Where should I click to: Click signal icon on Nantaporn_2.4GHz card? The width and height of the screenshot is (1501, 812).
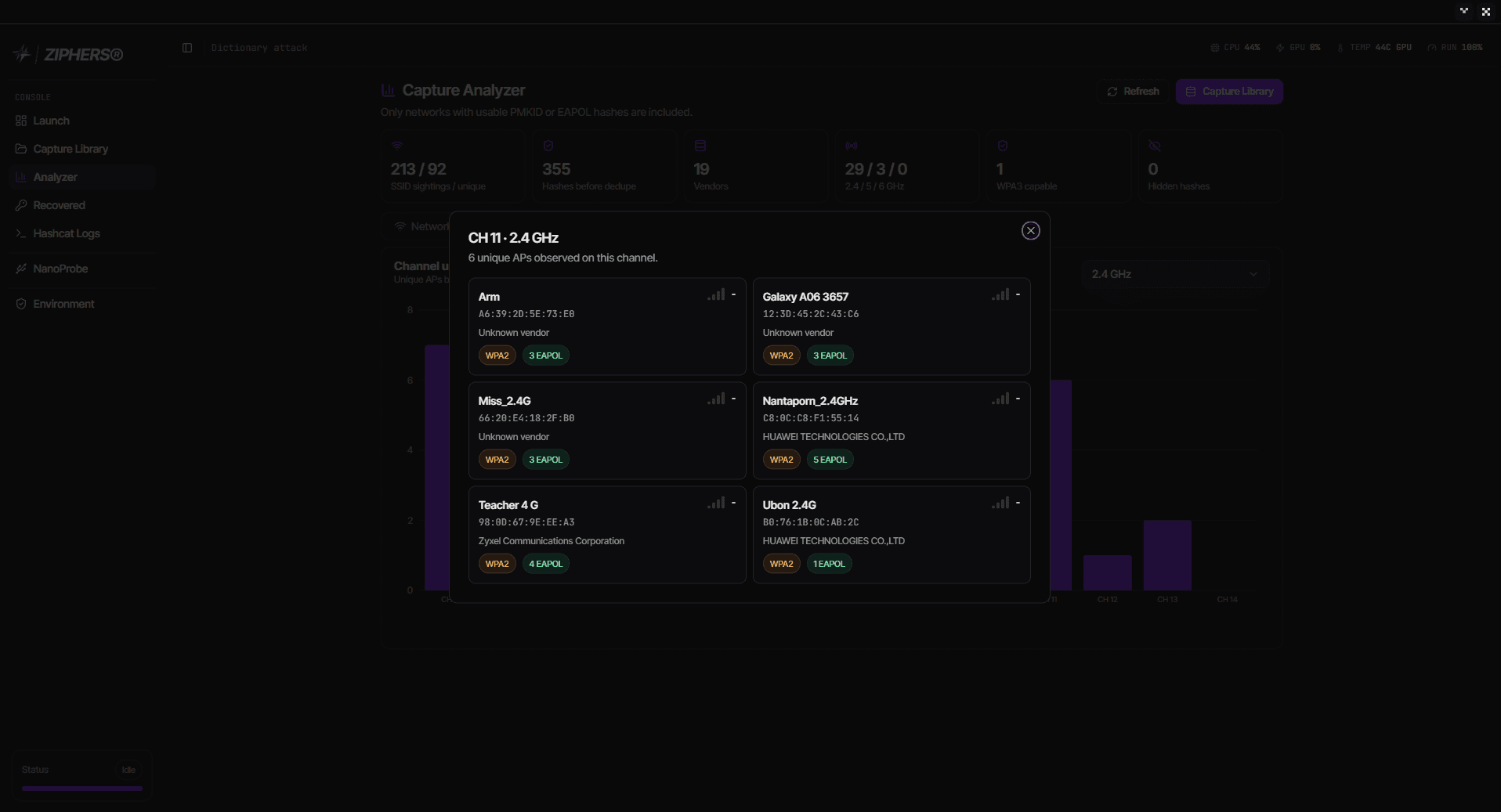(1000, 399)
